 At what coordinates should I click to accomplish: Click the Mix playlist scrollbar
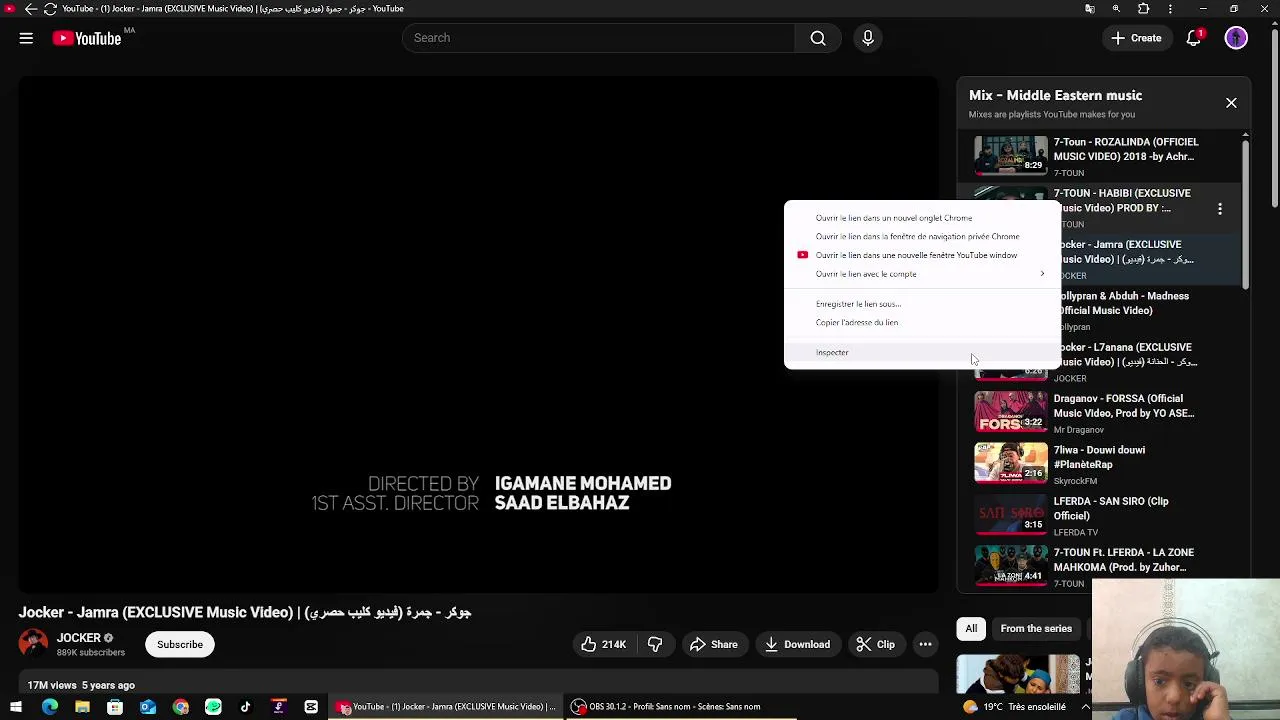1245,214
